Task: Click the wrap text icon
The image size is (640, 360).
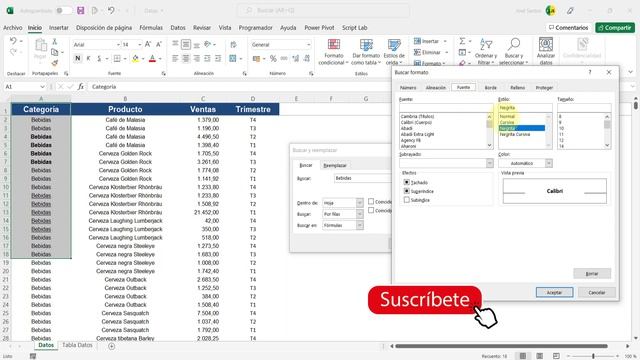Action: [233, 44]
